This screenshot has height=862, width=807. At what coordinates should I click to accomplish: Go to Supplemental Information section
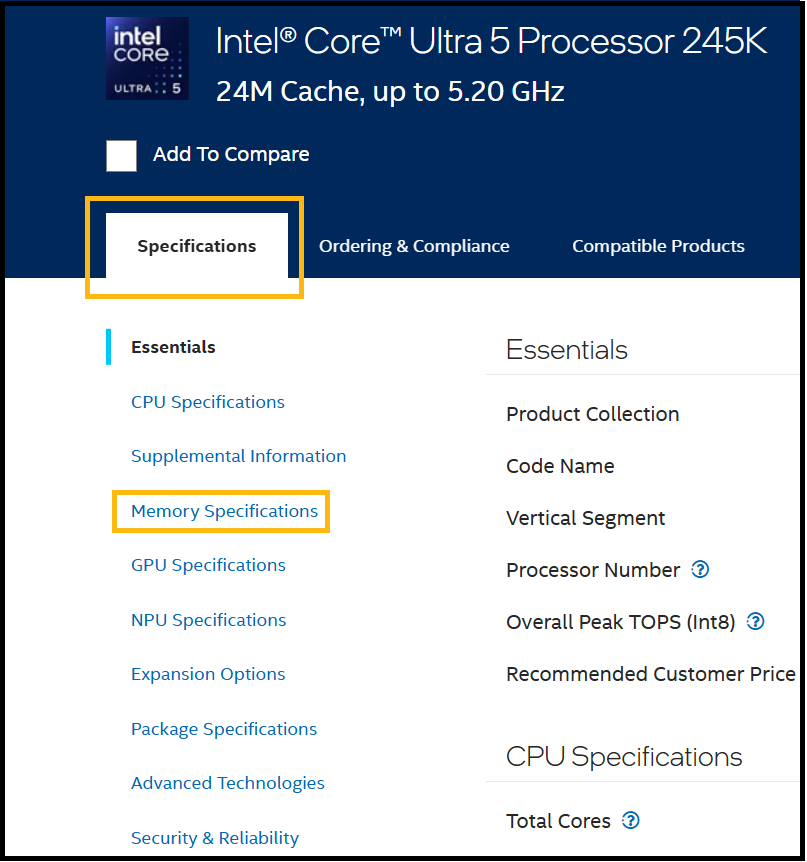click(x=238, y=456)
